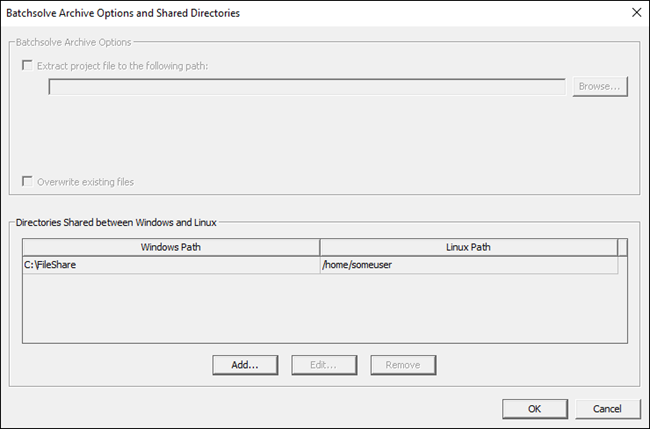This screenshot has width=650, height=429.
Task: Confirm the dialog with OK
Action: point(534,408)
